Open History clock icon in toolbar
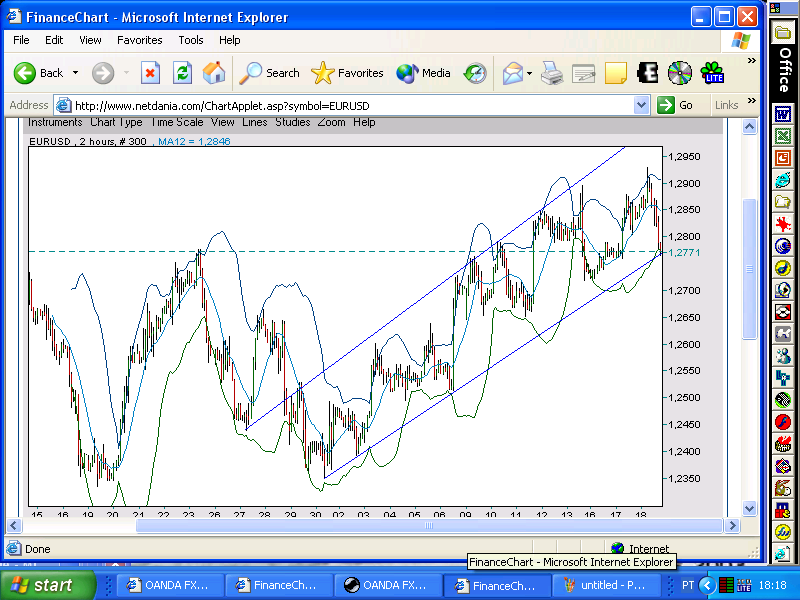 coord(475,73)
